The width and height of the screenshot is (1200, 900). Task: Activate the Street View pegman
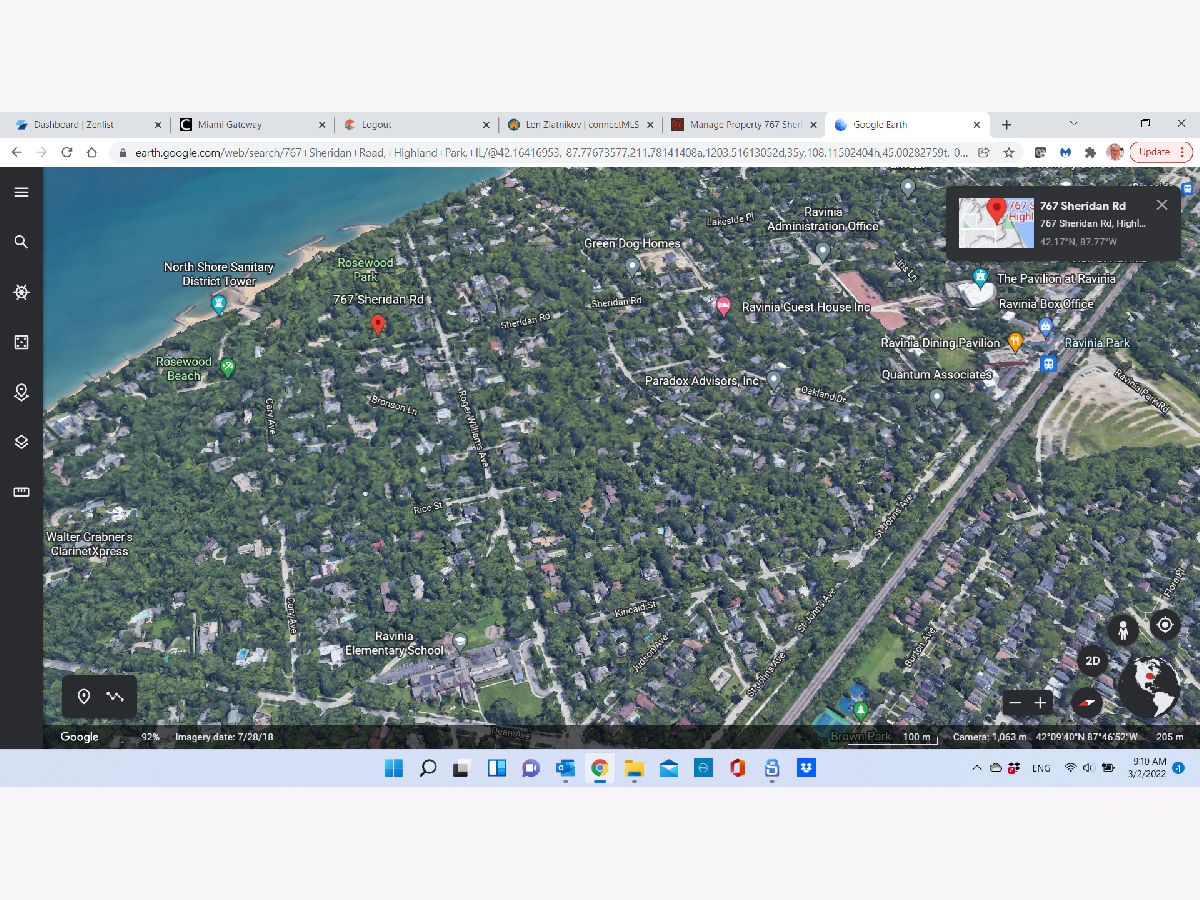(x=1123, y=630)
